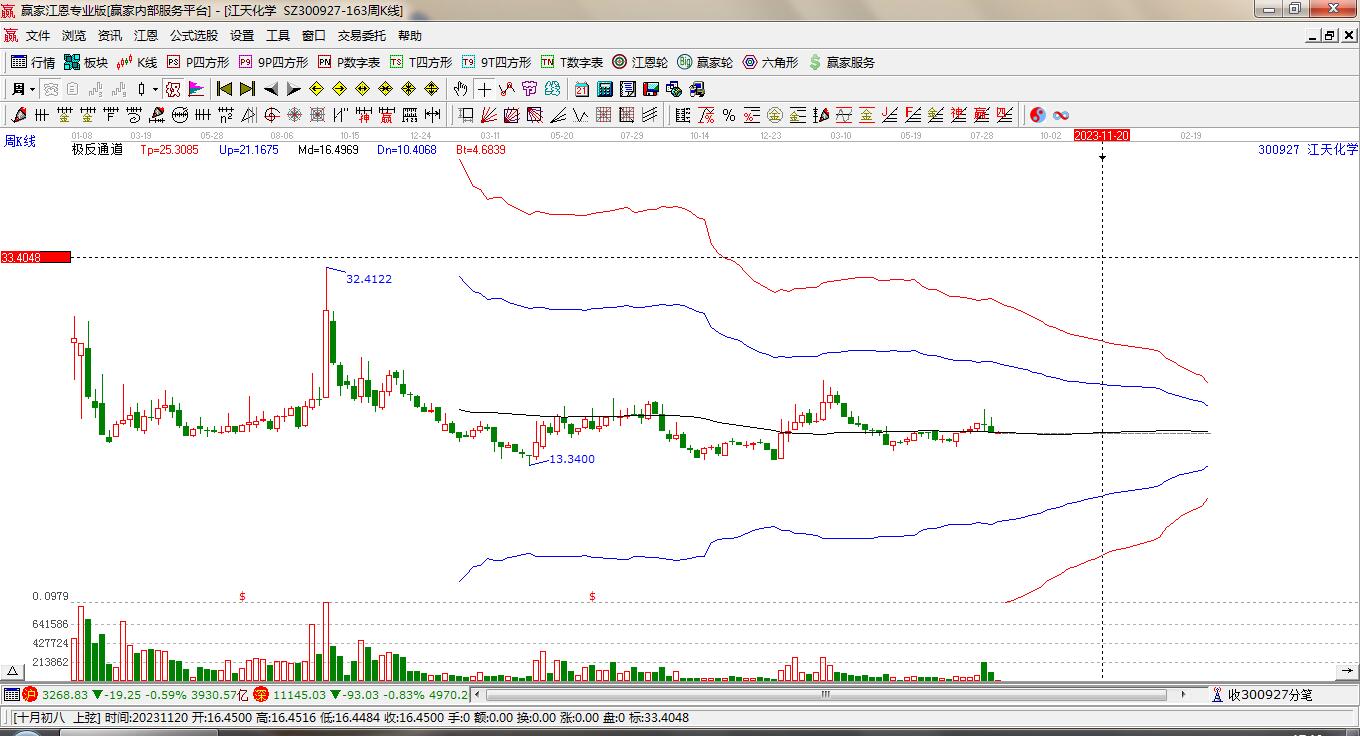Click the 周K线 chart label
The width and height of the screenshot is (1360, 736).
point(20,142)
